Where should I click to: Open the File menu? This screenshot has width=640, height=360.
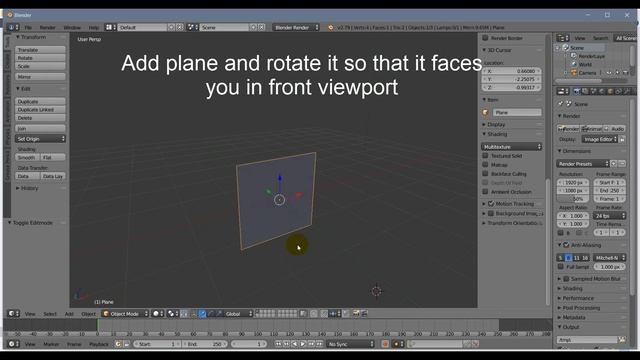click(x=28, y=27)
